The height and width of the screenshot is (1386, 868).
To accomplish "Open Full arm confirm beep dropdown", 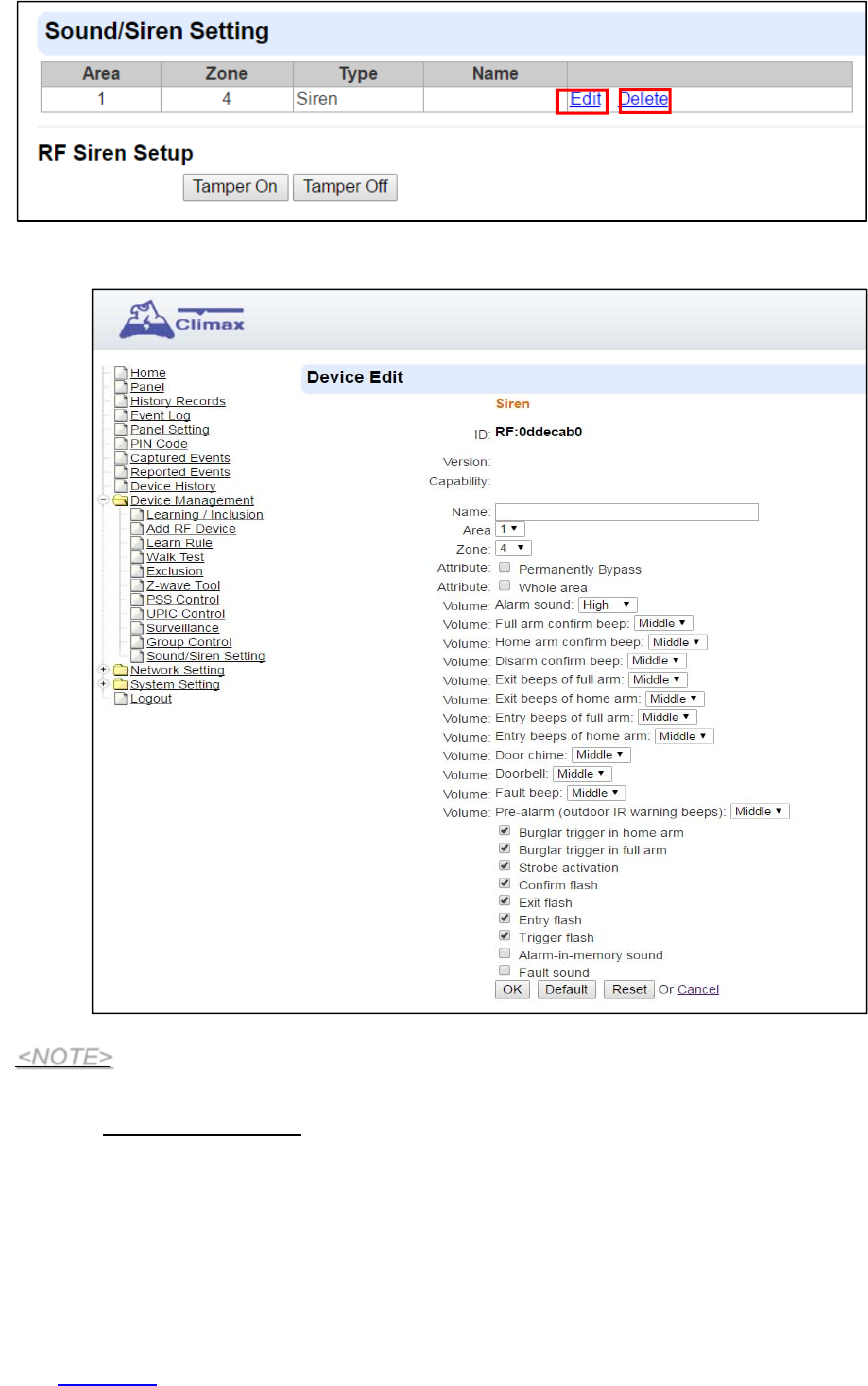I will 664,623.
